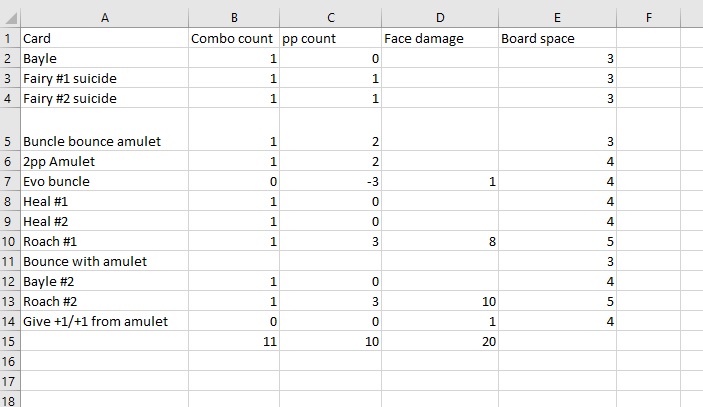Click column D header

click(439, 16)
